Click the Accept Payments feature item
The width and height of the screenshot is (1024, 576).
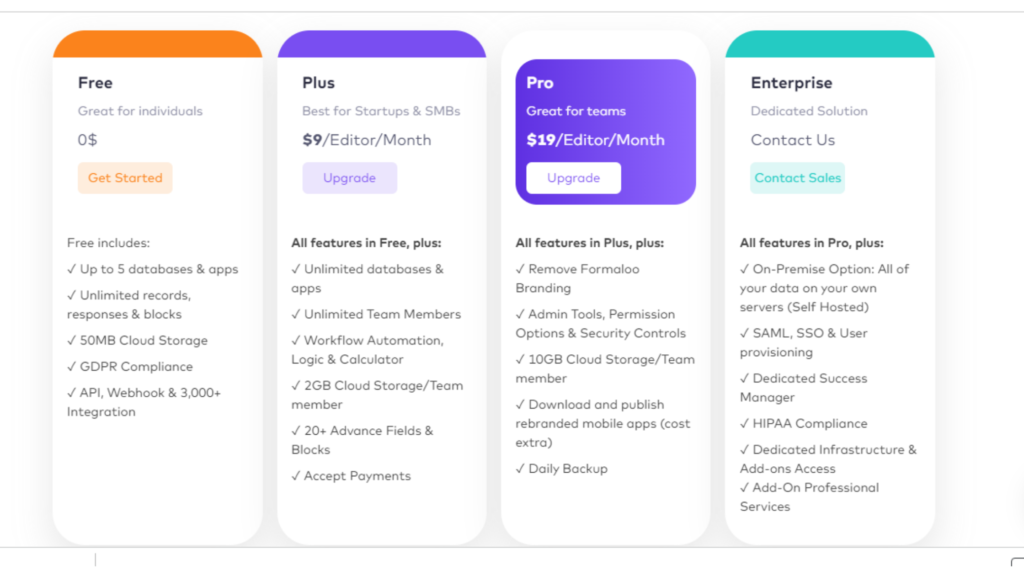(351, 476)
